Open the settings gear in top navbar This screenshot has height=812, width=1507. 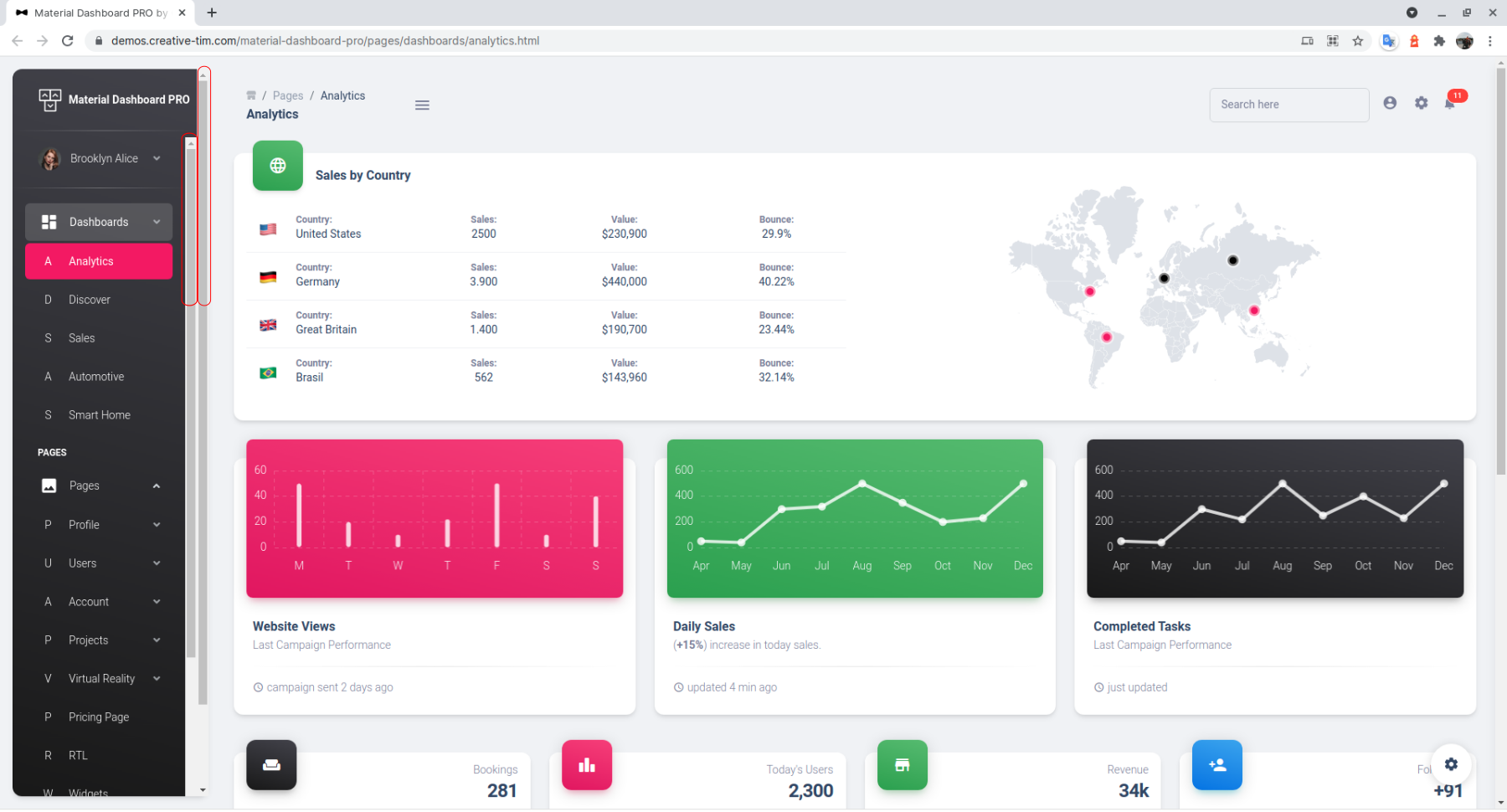pyautogui.click(x=1421, y=103)
